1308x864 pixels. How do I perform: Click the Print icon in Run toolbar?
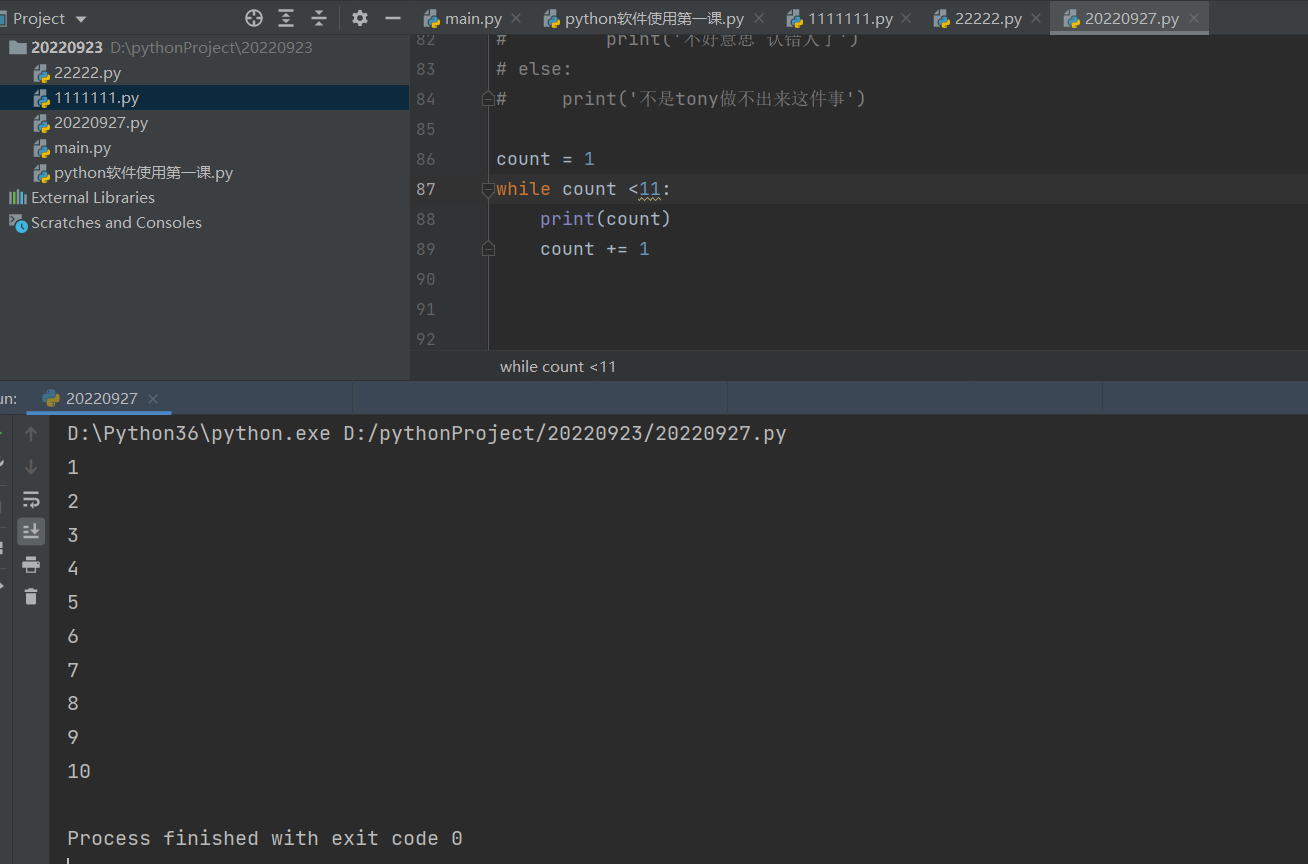[x=31, y=564]
